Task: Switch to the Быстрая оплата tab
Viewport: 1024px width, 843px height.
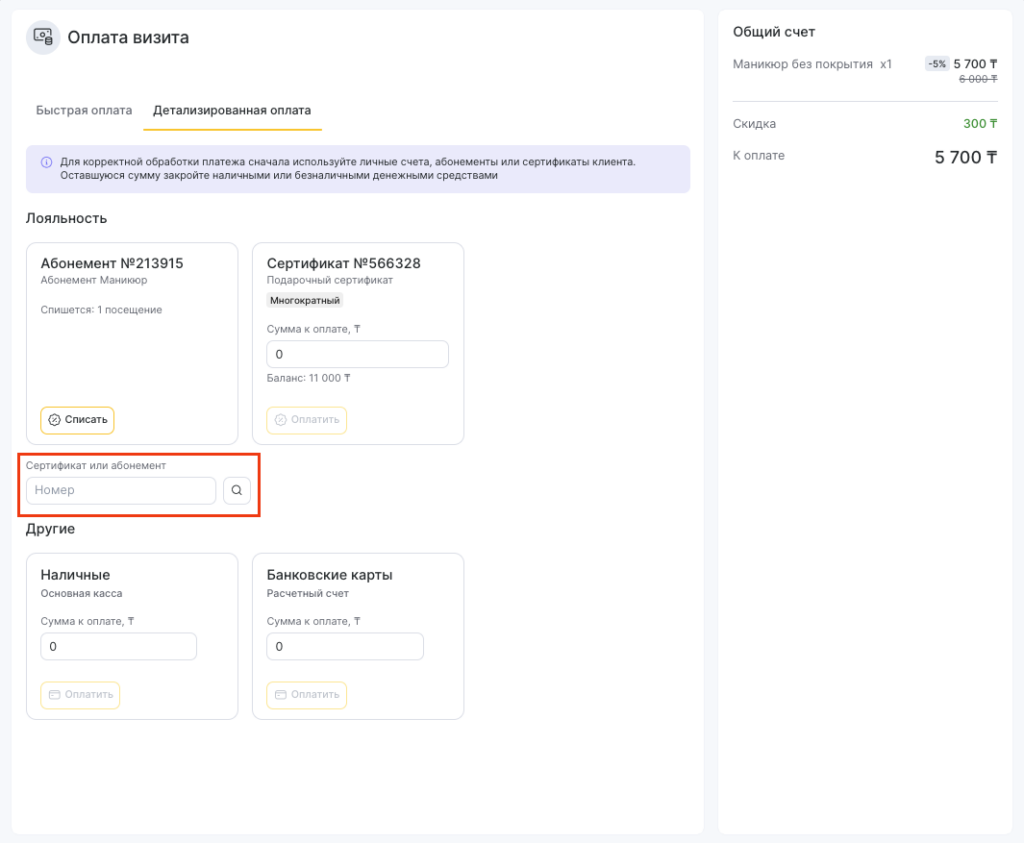Action: point(84,111)
